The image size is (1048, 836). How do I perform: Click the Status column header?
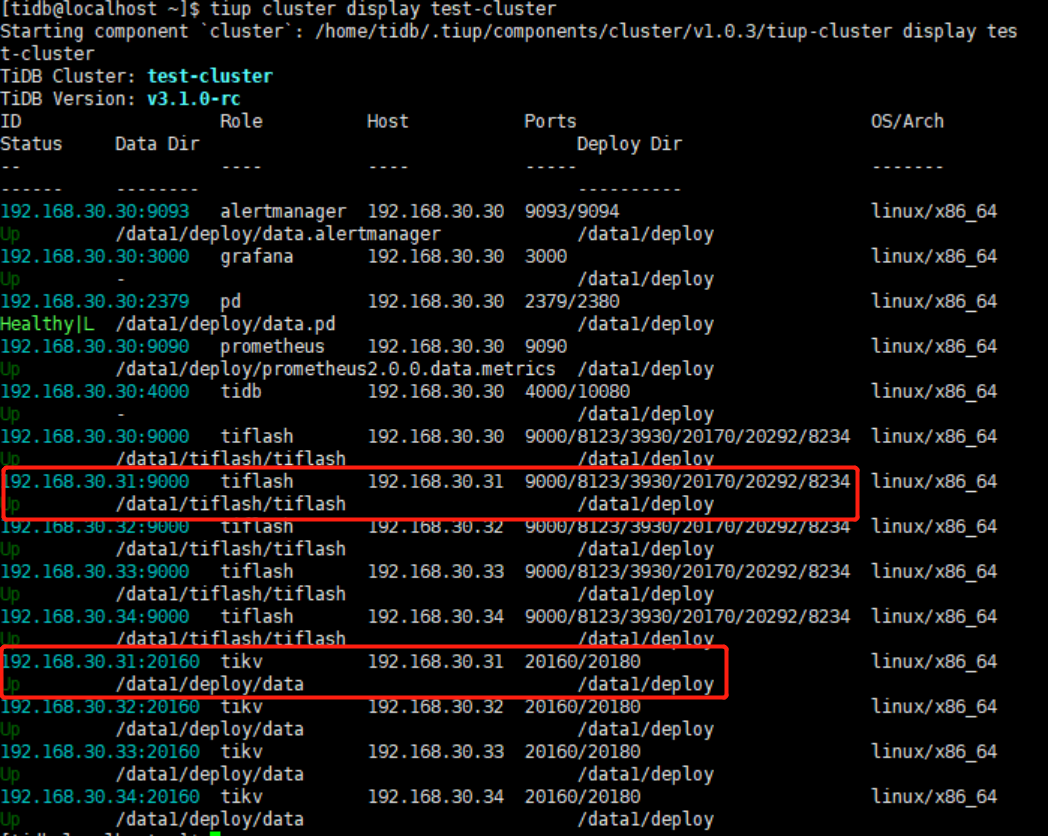[x=31, y=144]
